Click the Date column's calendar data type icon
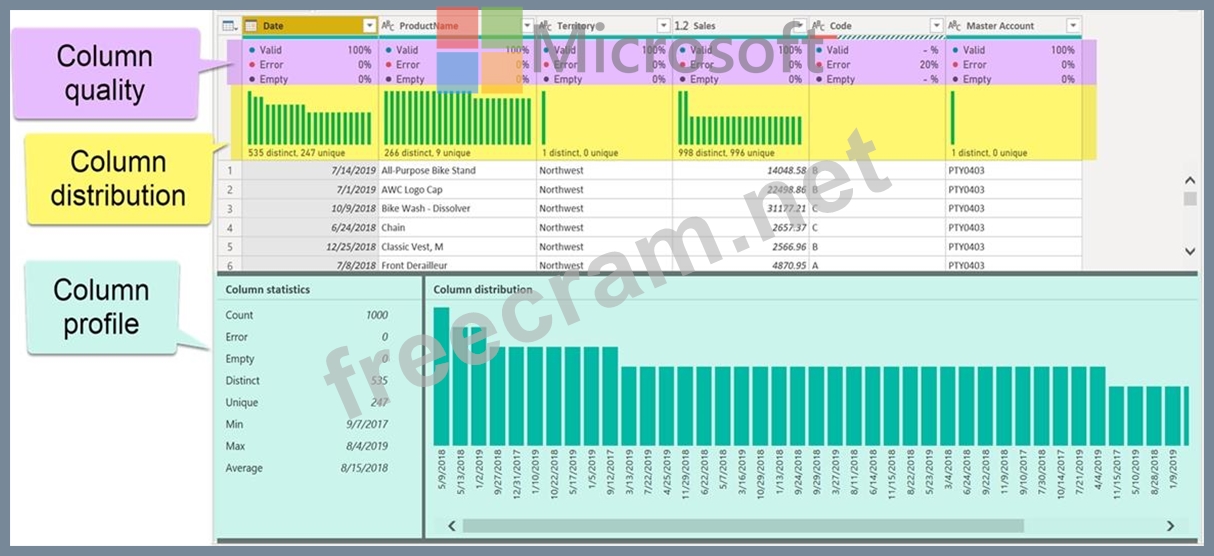The image size is (1214, 556). click(x=251, y=26)
